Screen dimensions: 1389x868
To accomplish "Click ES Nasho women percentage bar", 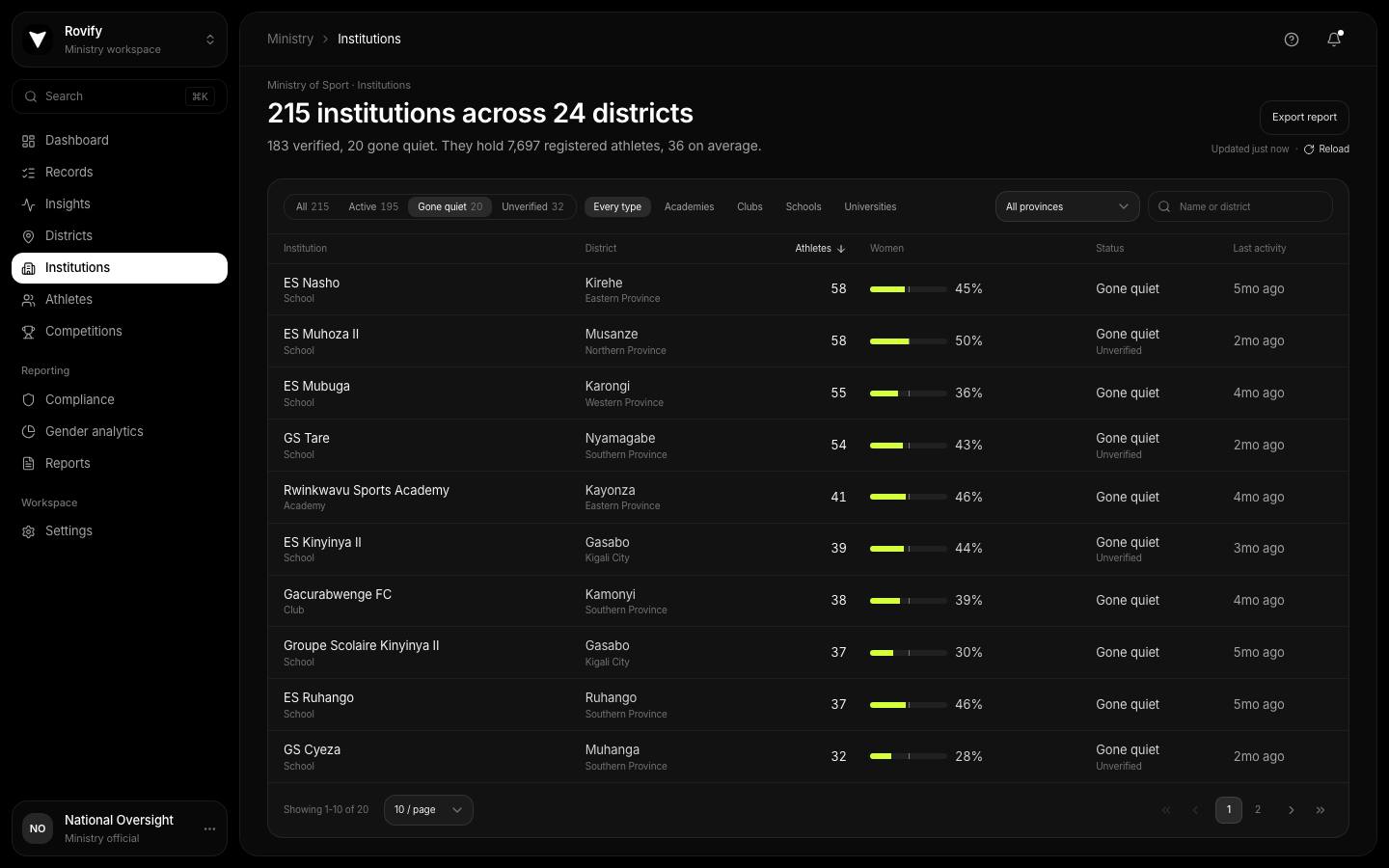I will [908, 289].
